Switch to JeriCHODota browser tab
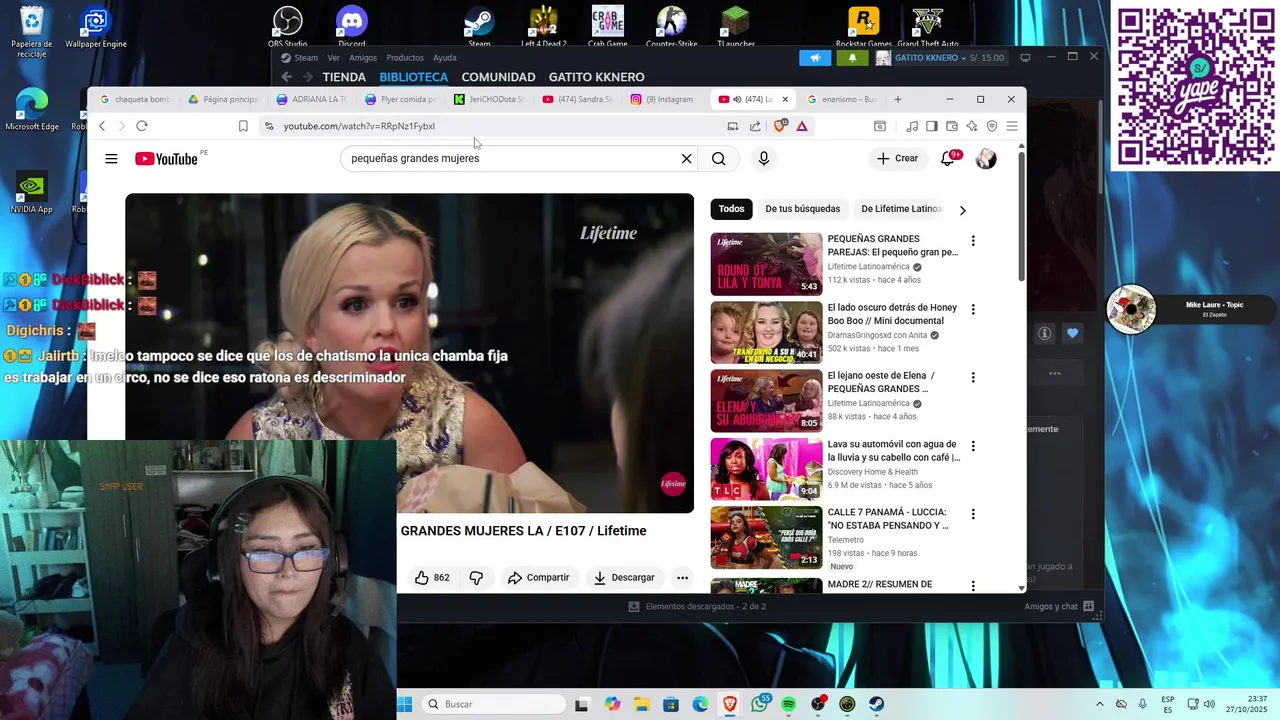 pyautogui.click(x=490, y=99)
